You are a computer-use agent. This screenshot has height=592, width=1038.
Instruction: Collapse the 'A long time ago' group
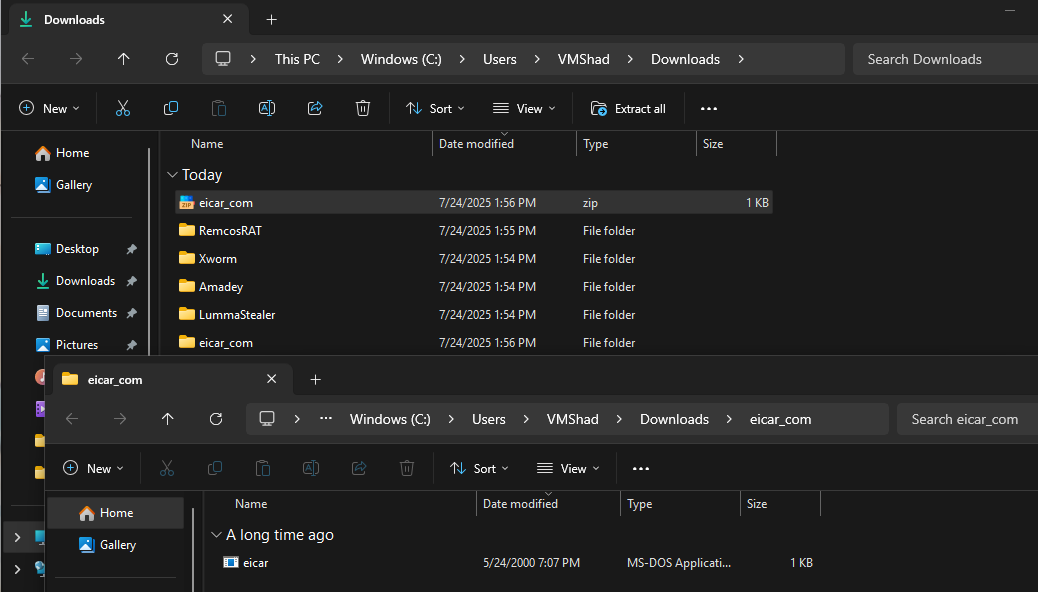pyautogui.click(x=217, y=535)
